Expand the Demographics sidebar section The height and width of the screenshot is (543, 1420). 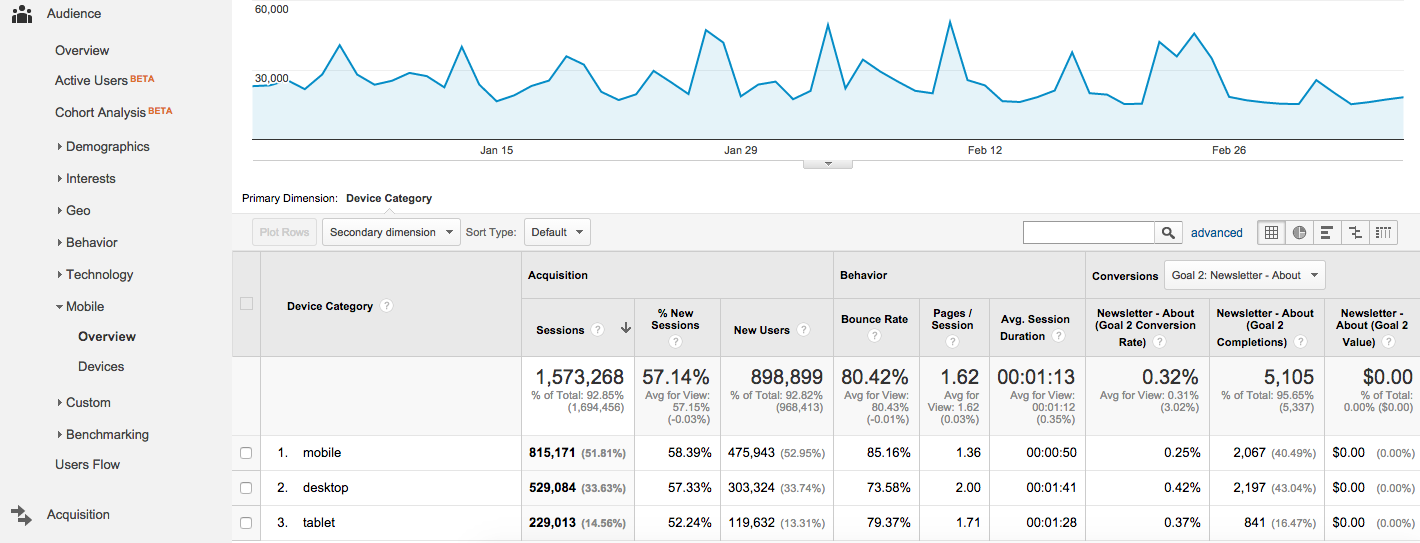(107, 146)
